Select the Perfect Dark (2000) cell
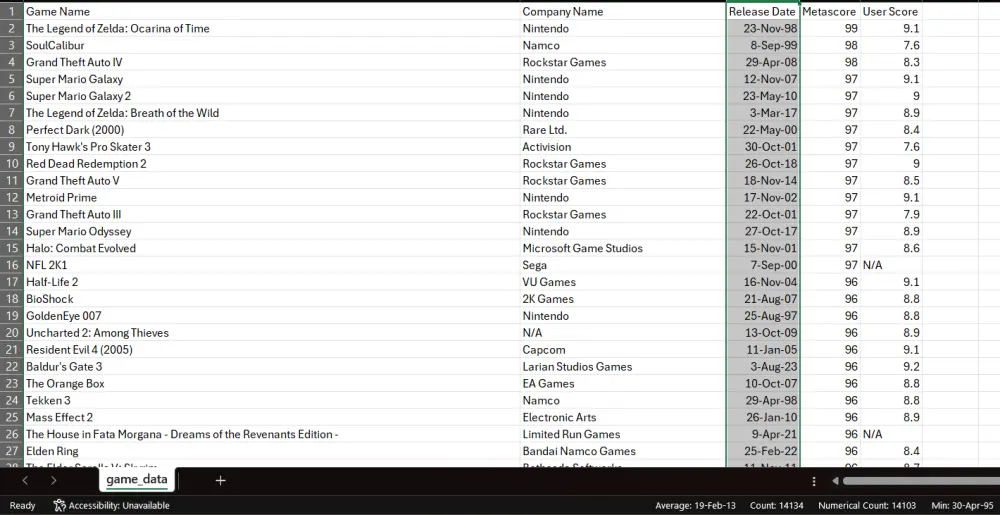 (x=272, y=130)
